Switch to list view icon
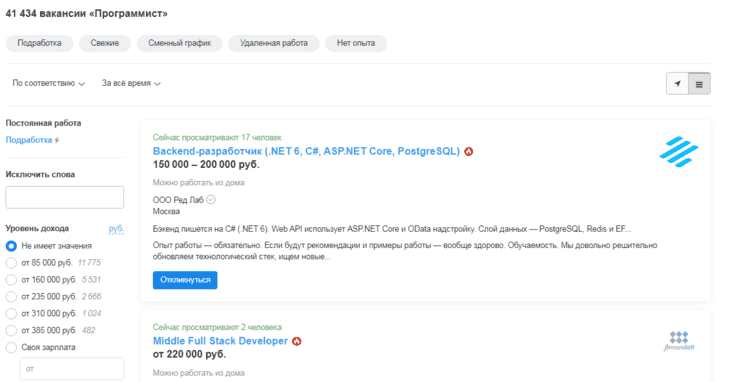This screenshot has width=730, height=382. click(699, 84)
